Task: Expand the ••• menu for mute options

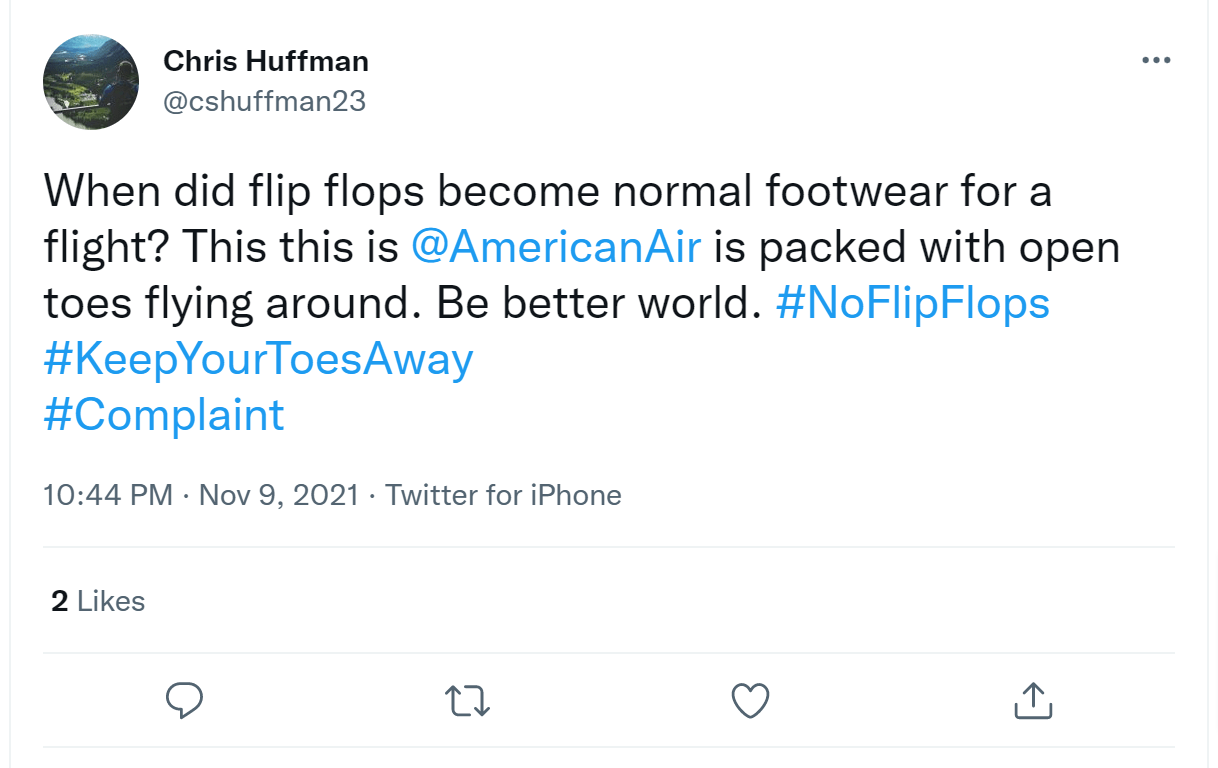Action: coord(1155,60)
